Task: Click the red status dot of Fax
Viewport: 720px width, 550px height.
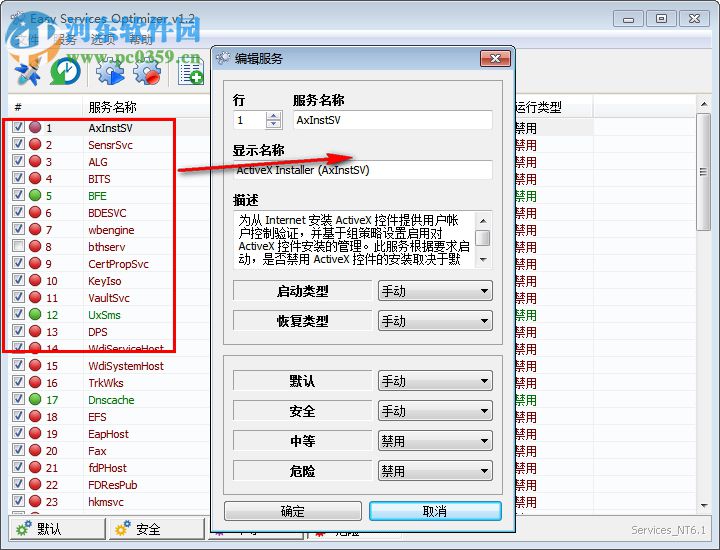Action: tap(35, 450)
